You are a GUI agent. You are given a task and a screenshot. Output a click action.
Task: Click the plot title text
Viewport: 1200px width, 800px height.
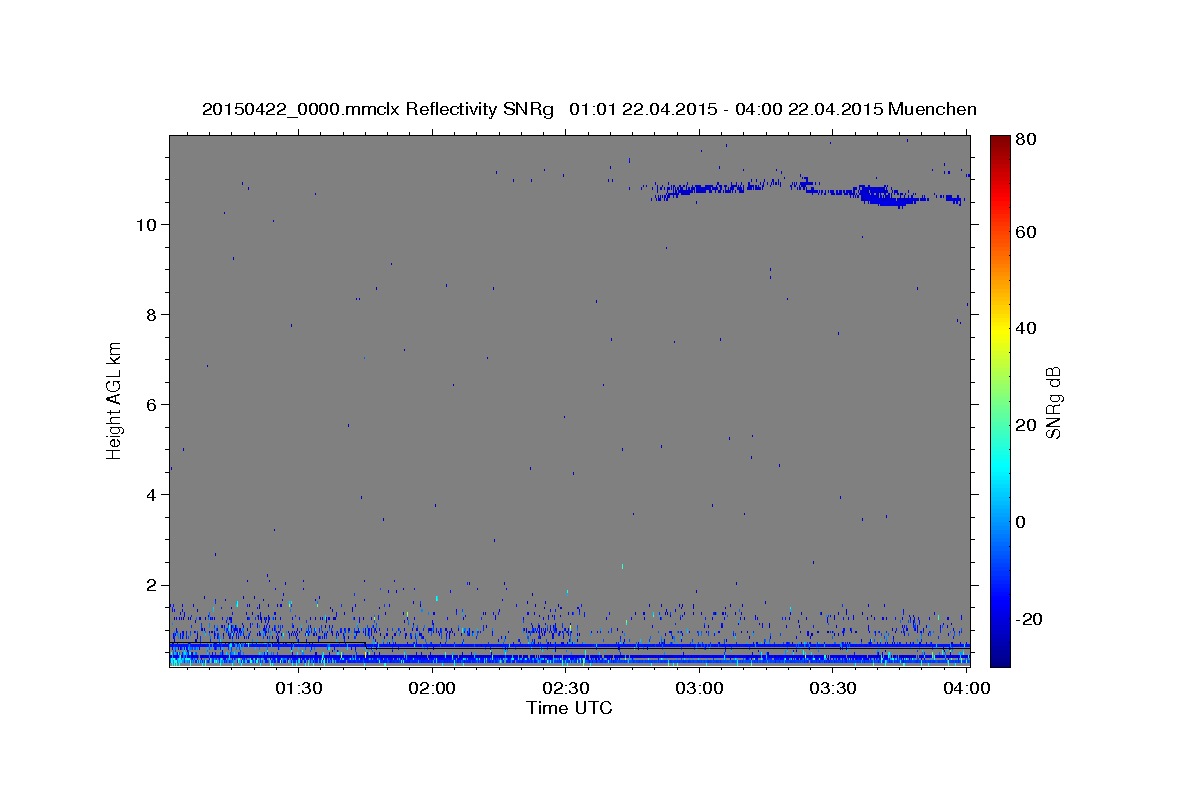click(x=589, y=109)
